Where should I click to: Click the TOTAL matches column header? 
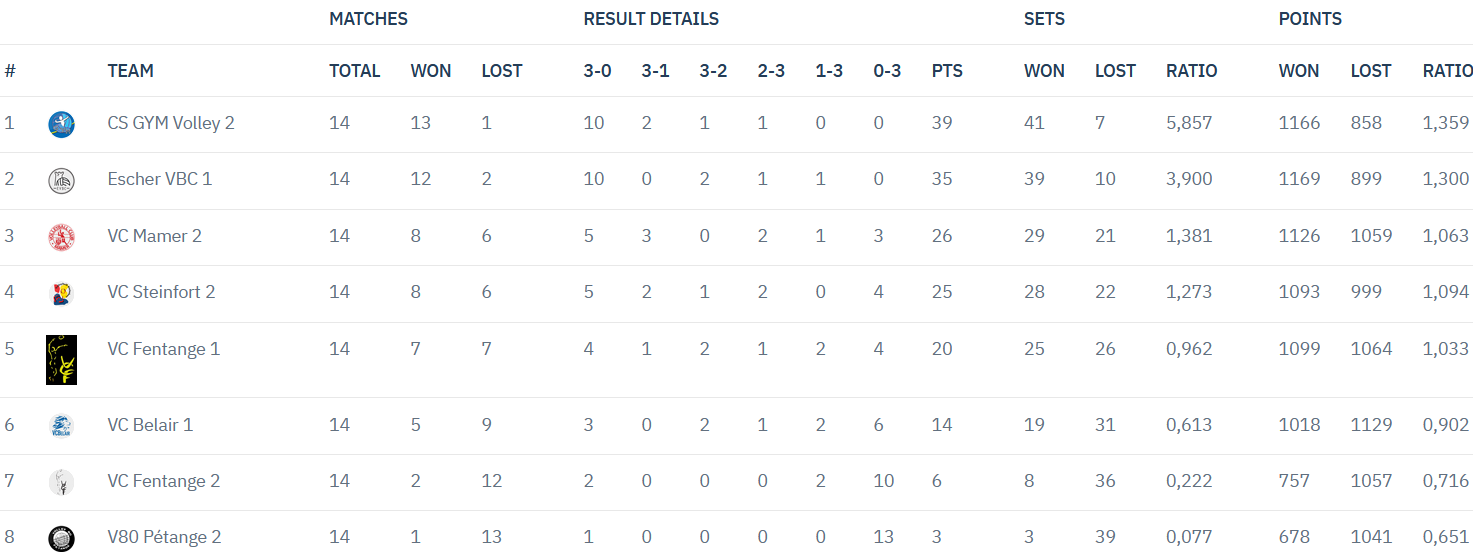pyautogui.click(x=355, y=71)
